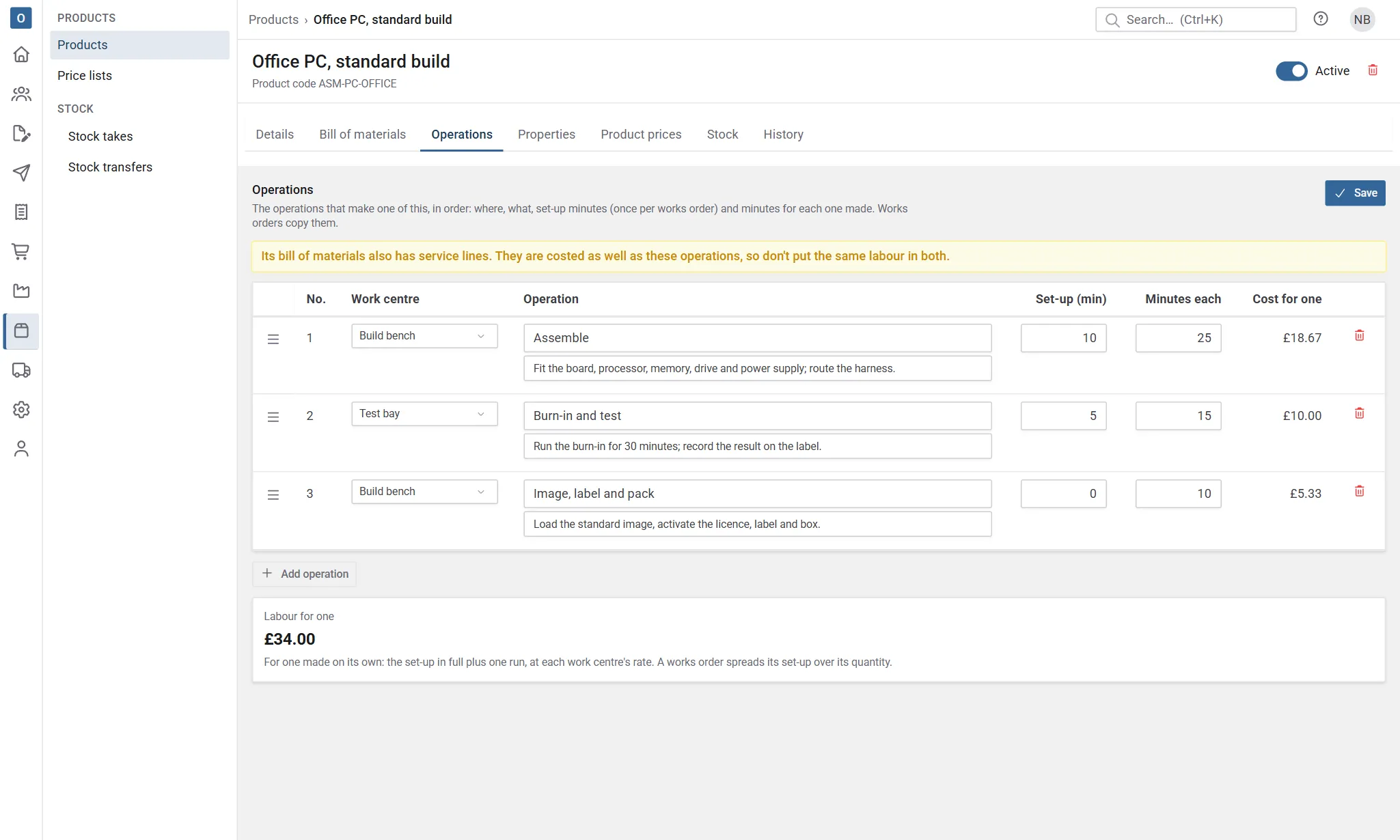Viewport: 1400px width, 840px height.
Task: Click drag handle of Image, label and pack row
Action: pyautogui.click(x=273, y=494)
